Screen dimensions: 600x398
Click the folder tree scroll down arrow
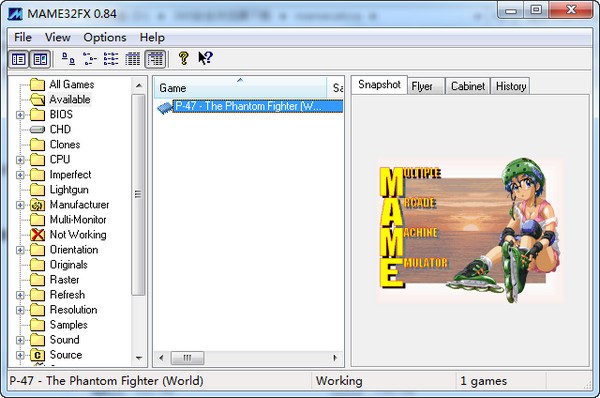(x=139, y=359)
